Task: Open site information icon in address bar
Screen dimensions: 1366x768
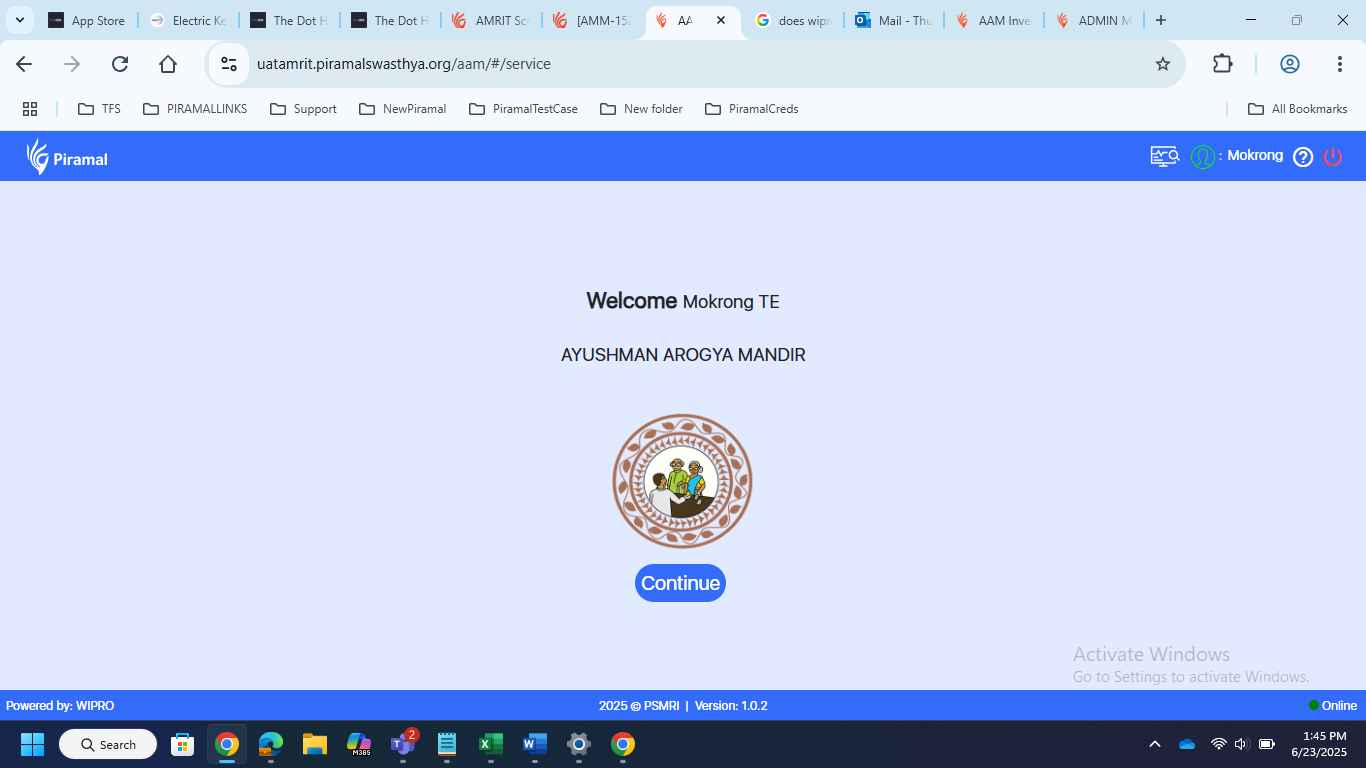Action: coord(229,64)
